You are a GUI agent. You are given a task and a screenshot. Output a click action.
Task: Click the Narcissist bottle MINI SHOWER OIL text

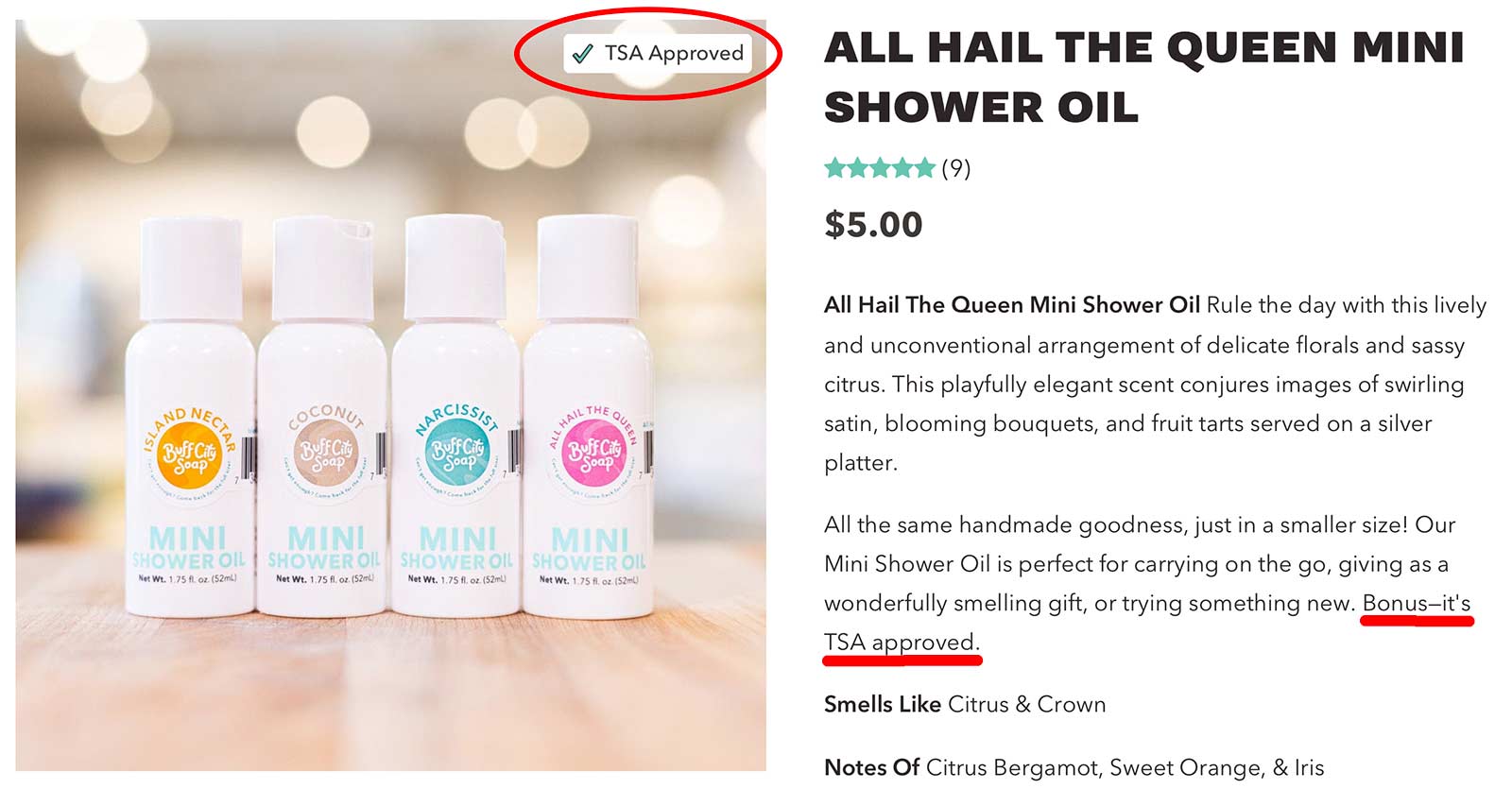point(456,549)
